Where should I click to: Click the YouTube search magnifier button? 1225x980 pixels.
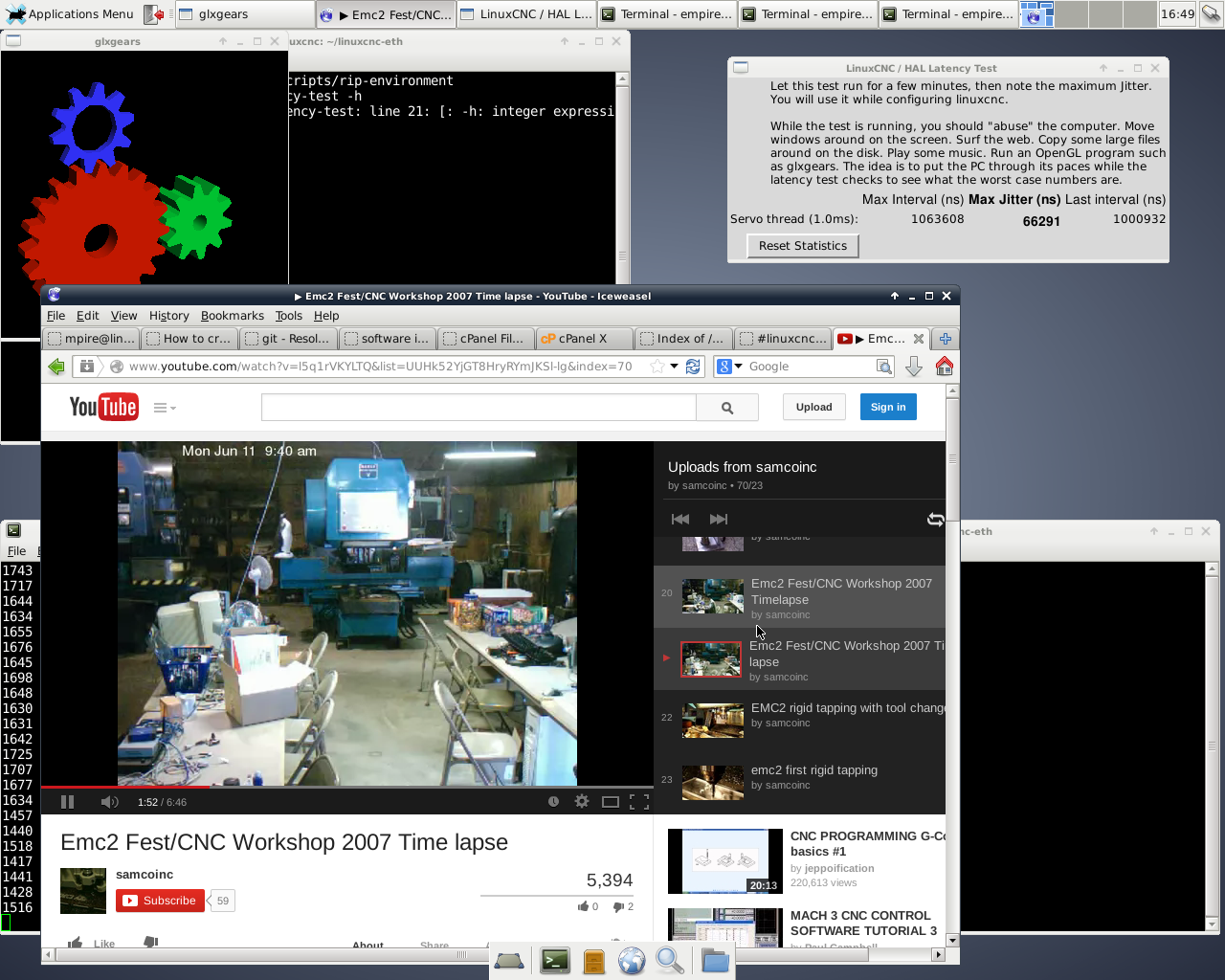pos(727,408)
